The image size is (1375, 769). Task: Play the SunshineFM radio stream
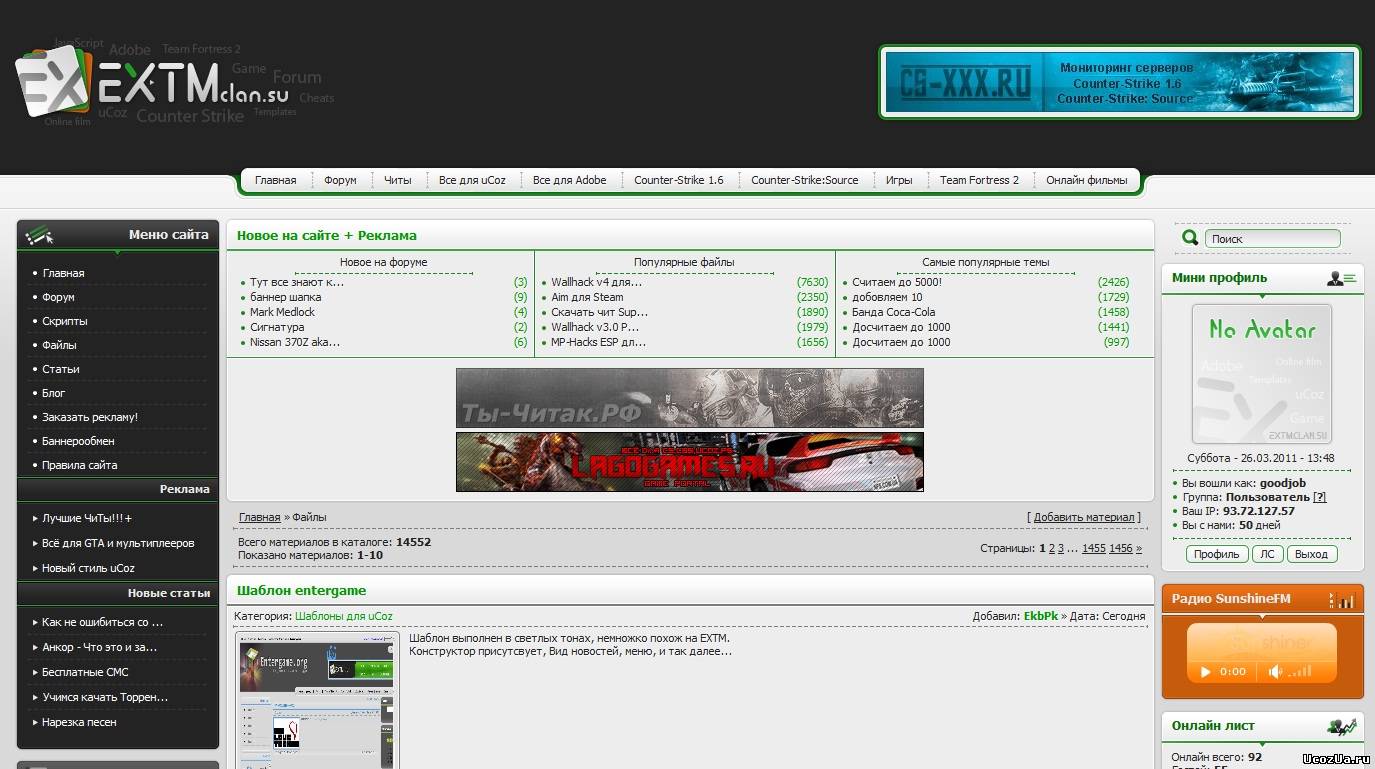coord(1206,672)
